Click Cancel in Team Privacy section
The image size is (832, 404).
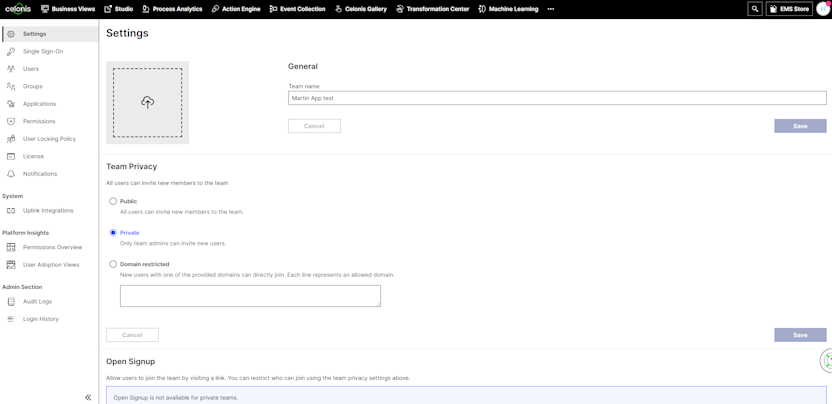coord(132,335)
